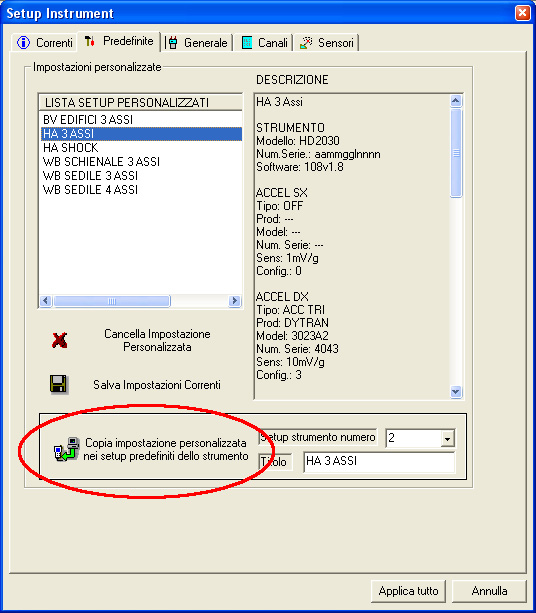Click Applica tutto button
The width and height of the screenshot is (536, 613).
(x=408, y=591)
